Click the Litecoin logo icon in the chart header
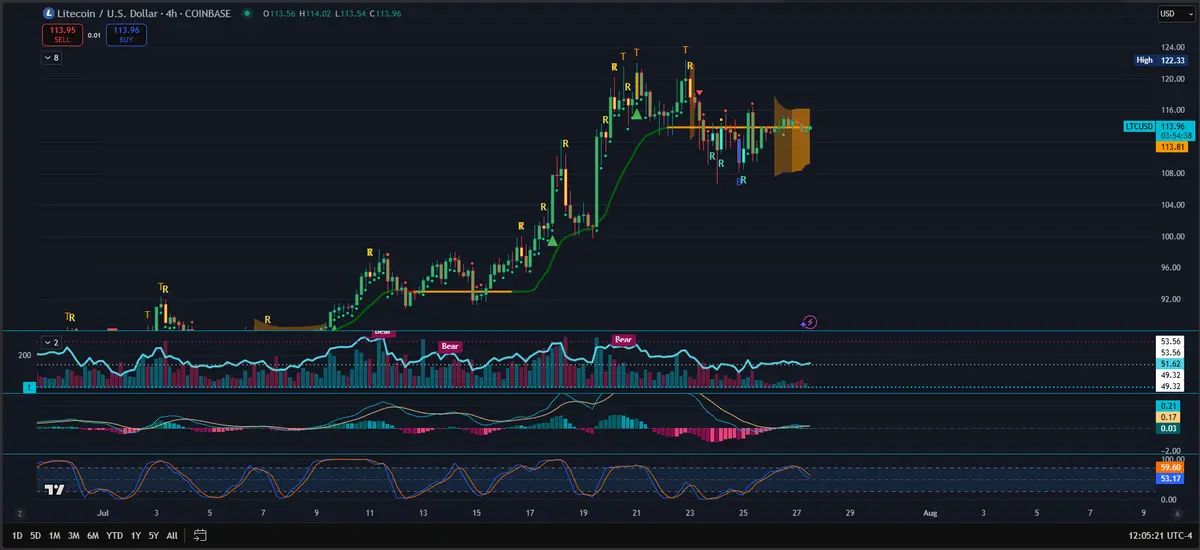Image resolution: width=1200 pixels, height=550 pixels. click(49, 14)
